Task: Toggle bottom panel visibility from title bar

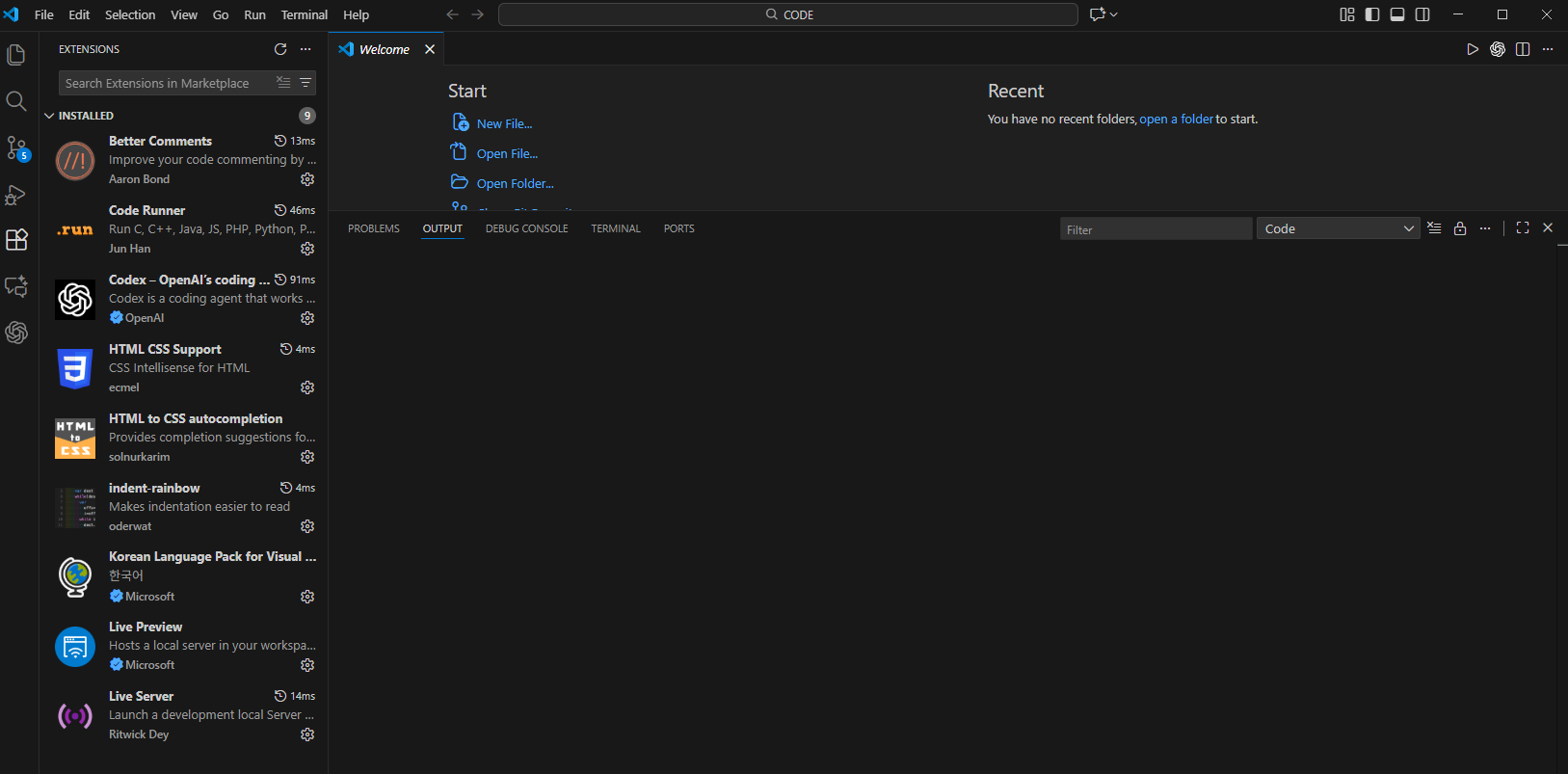Action: point(1397,14)
